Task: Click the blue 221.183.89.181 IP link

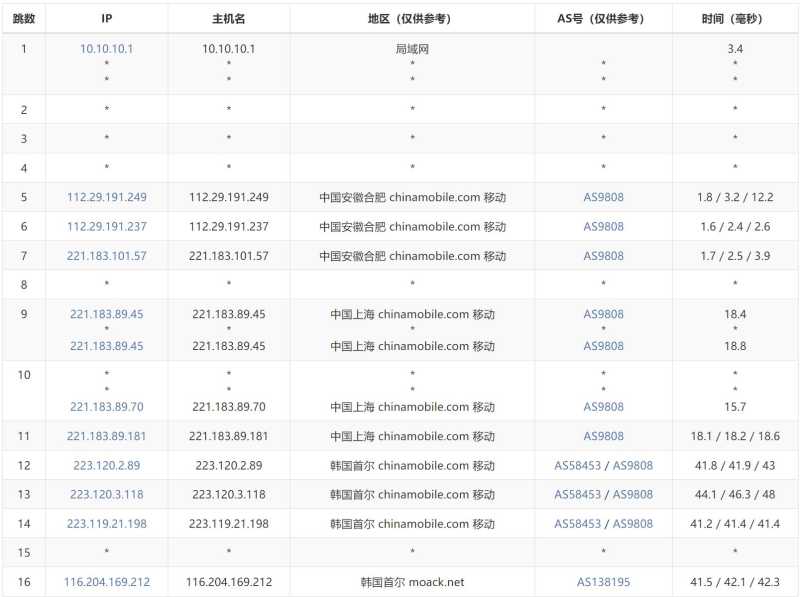Action: 106,436
